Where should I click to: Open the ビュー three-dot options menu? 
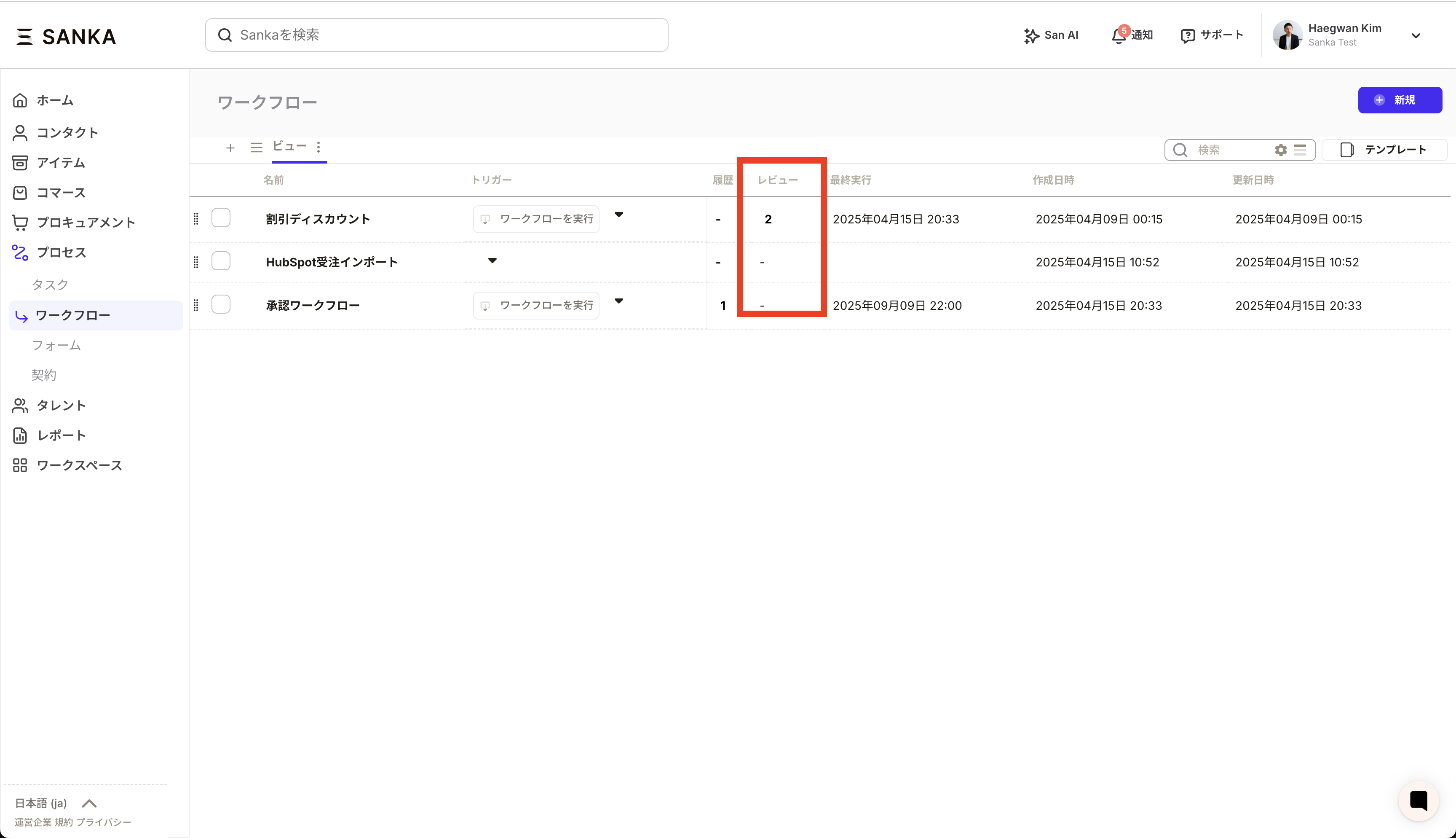tap(318, 147)
